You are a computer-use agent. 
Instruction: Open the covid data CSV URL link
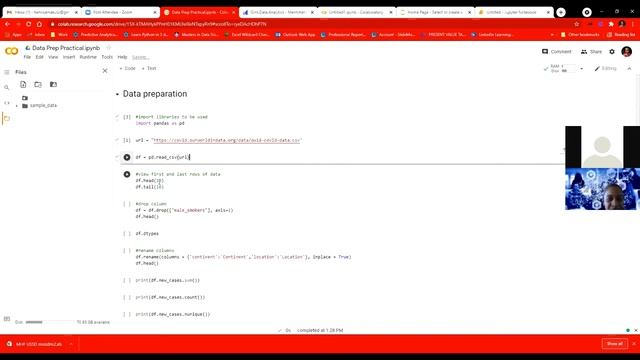[x=227, y=140]
